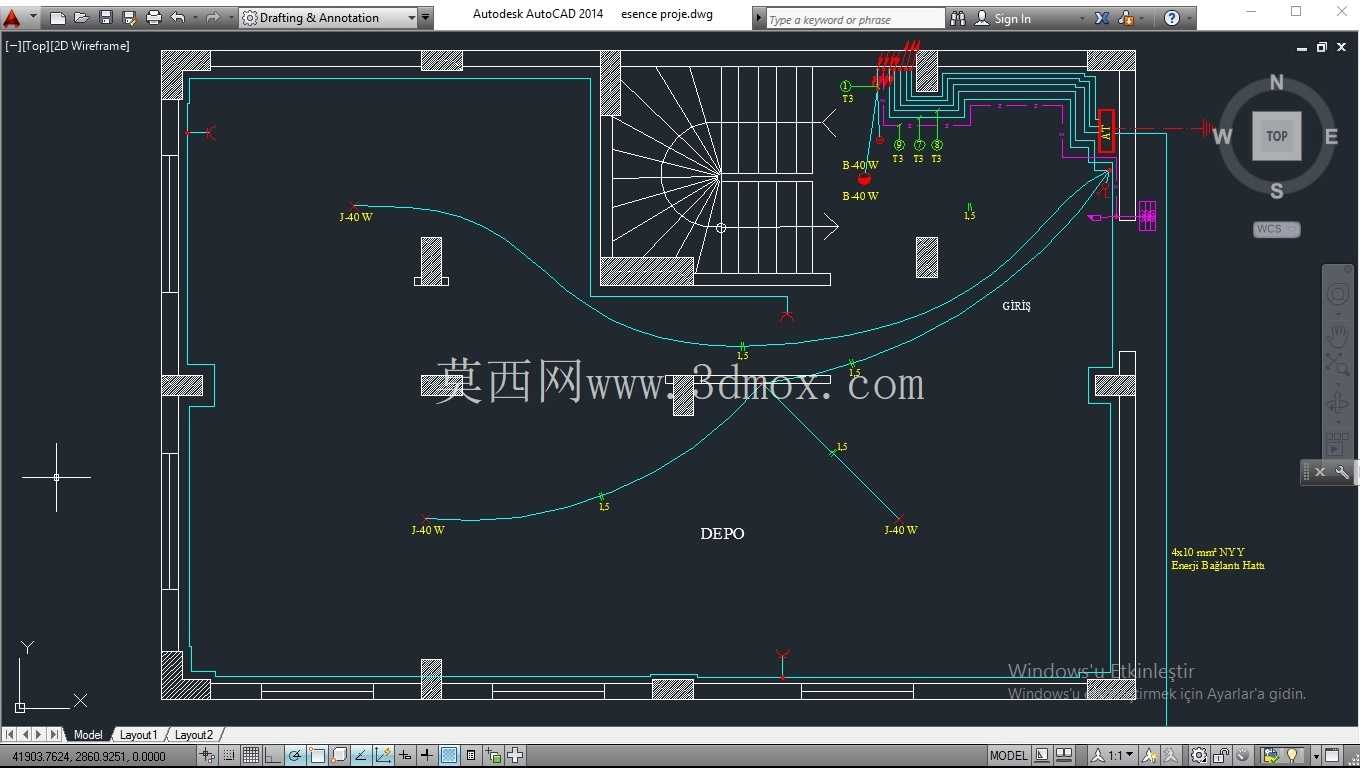Click the TOP face of the ViewCube
The width and height of the screenshot is (1360, 768).
[1277, 136]
